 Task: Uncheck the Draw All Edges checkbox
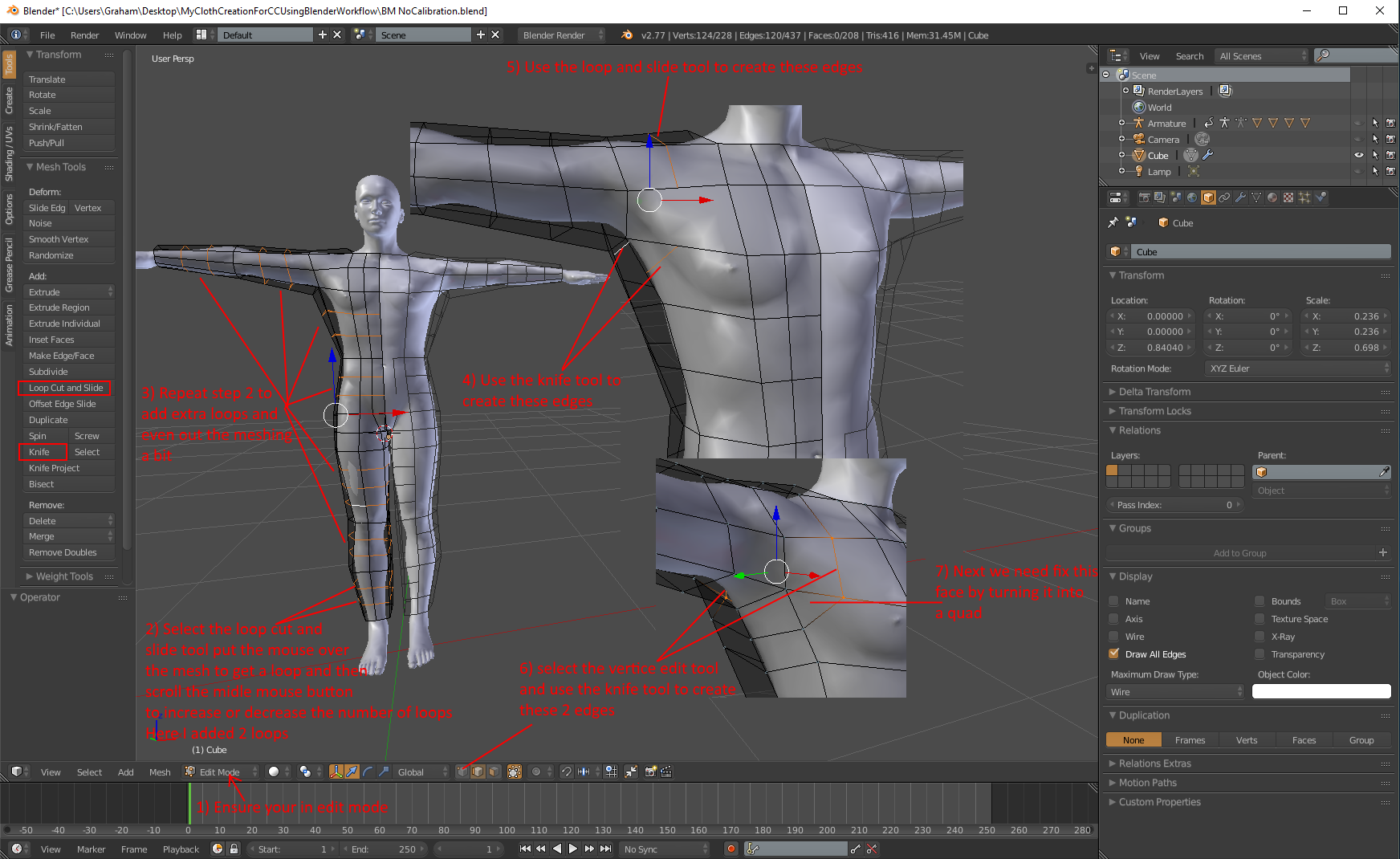[1113, 653]
